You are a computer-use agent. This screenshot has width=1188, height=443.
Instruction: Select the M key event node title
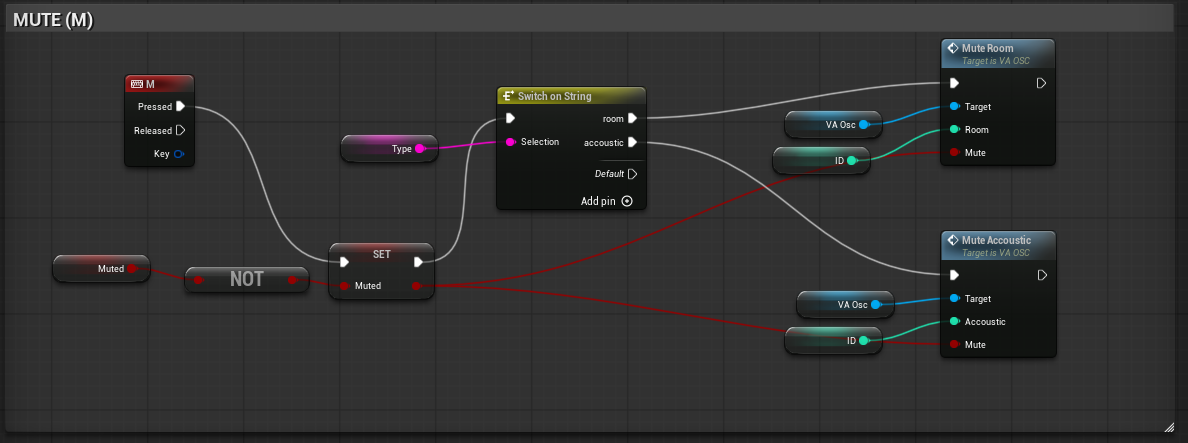151,84
